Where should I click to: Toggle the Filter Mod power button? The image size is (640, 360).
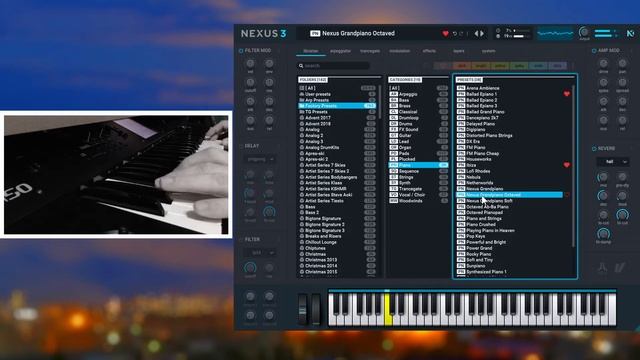point(241,51)
